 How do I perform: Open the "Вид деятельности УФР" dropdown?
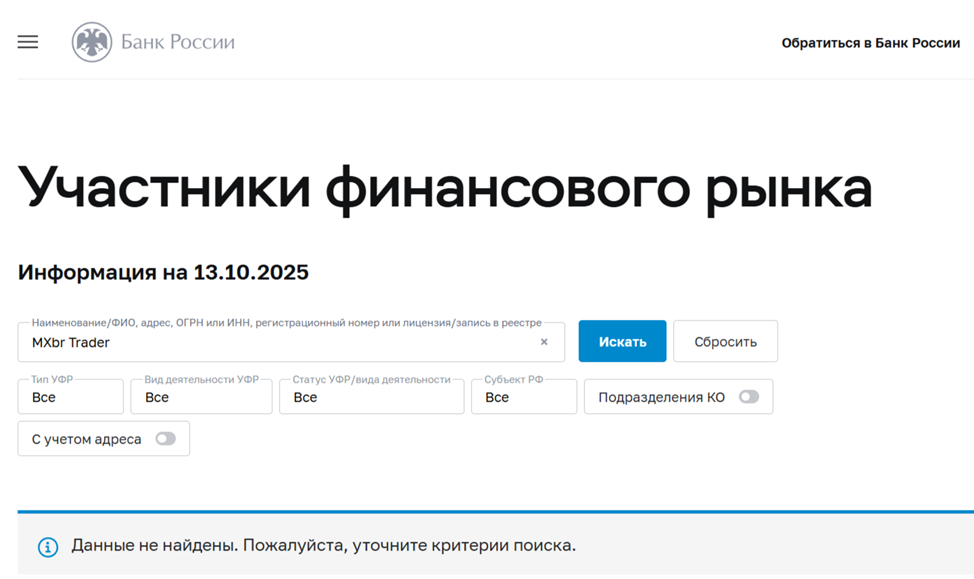[201, 397]
